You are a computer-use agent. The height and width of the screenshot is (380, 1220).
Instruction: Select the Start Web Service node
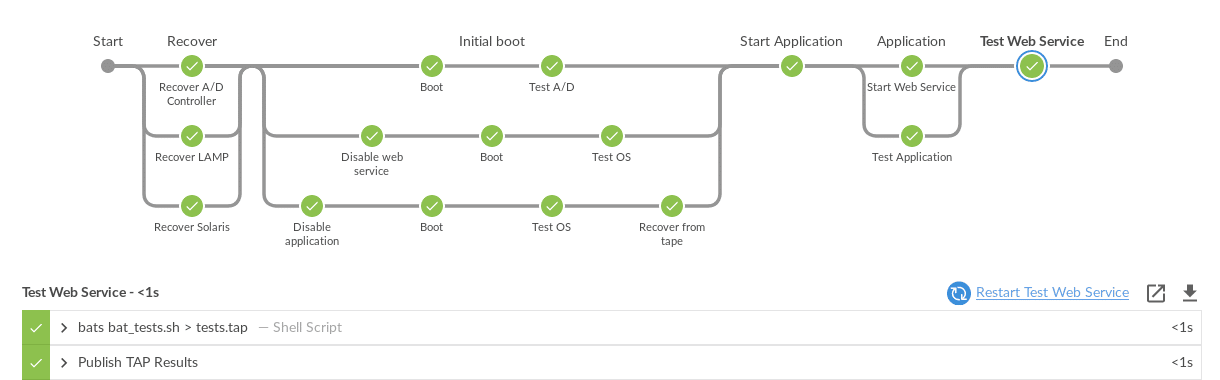tap(912, 66)
